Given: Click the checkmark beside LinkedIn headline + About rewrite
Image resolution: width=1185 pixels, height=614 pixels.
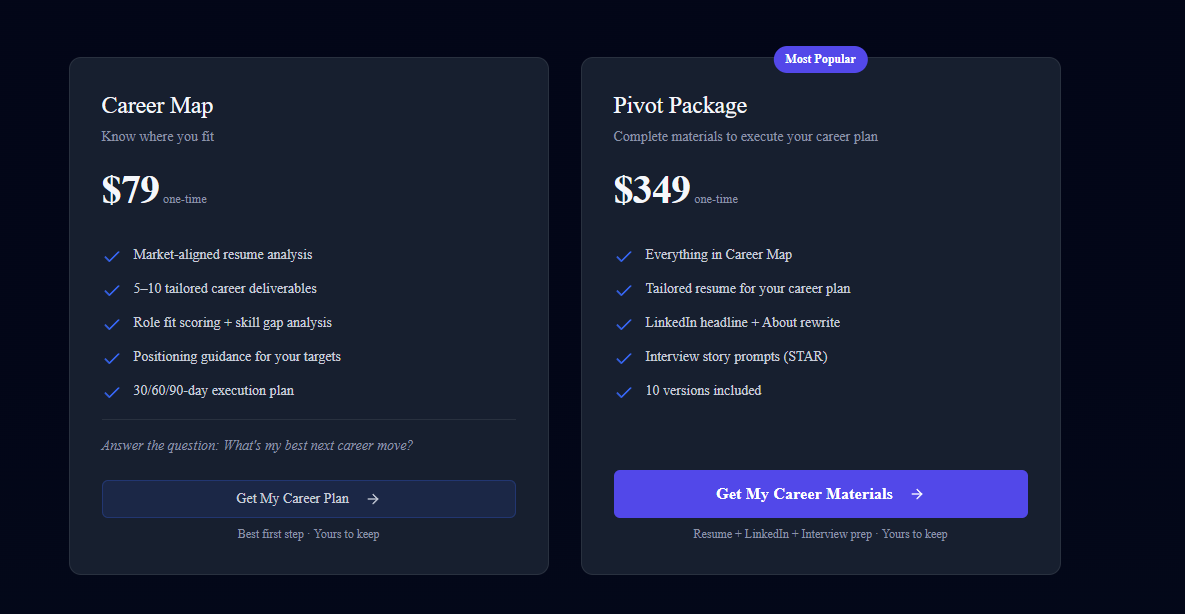Looking at the screenshot, I should (624, 324).
